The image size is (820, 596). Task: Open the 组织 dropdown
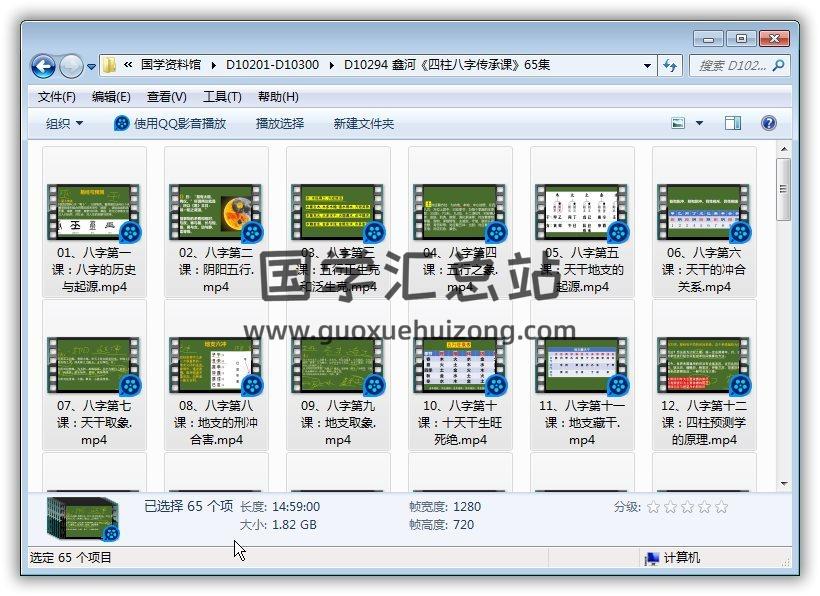click(x=64, y=124)
